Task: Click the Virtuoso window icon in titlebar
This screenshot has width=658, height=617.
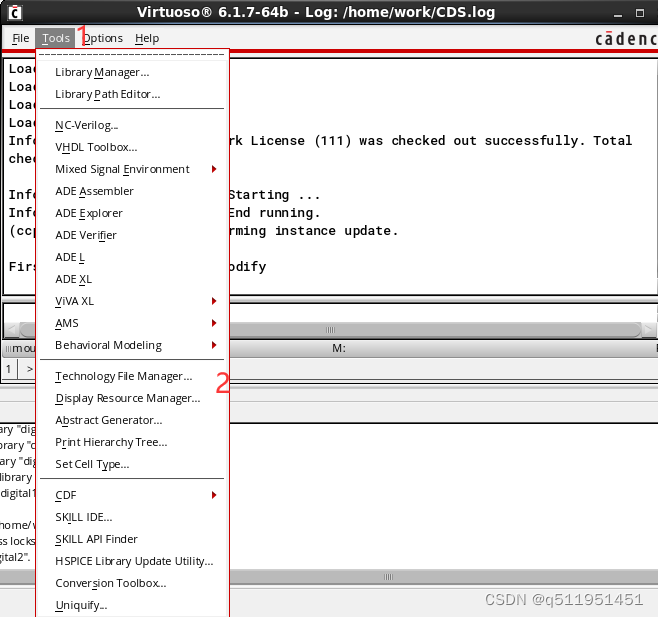Action: (x=15, y=13)
